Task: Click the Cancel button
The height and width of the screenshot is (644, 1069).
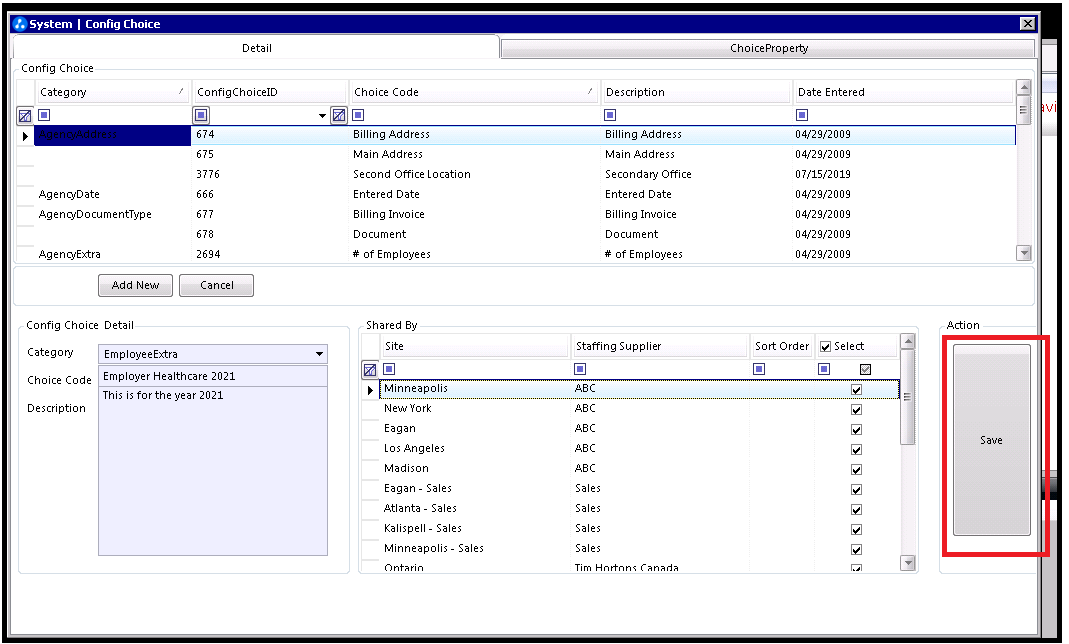Action: point(216,286)
